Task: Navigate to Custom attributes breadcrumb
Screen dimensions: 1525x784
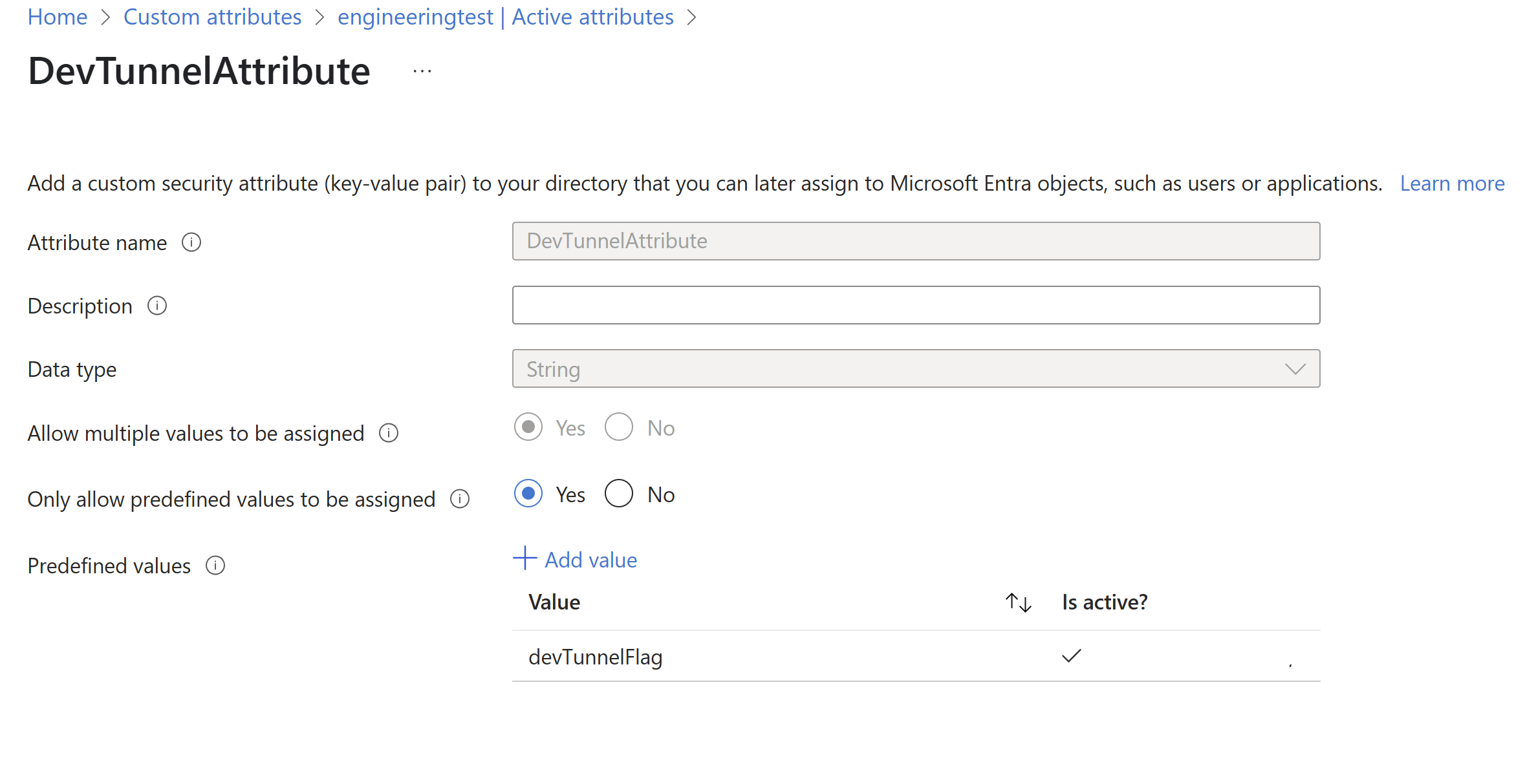Action: coord(213,17)
